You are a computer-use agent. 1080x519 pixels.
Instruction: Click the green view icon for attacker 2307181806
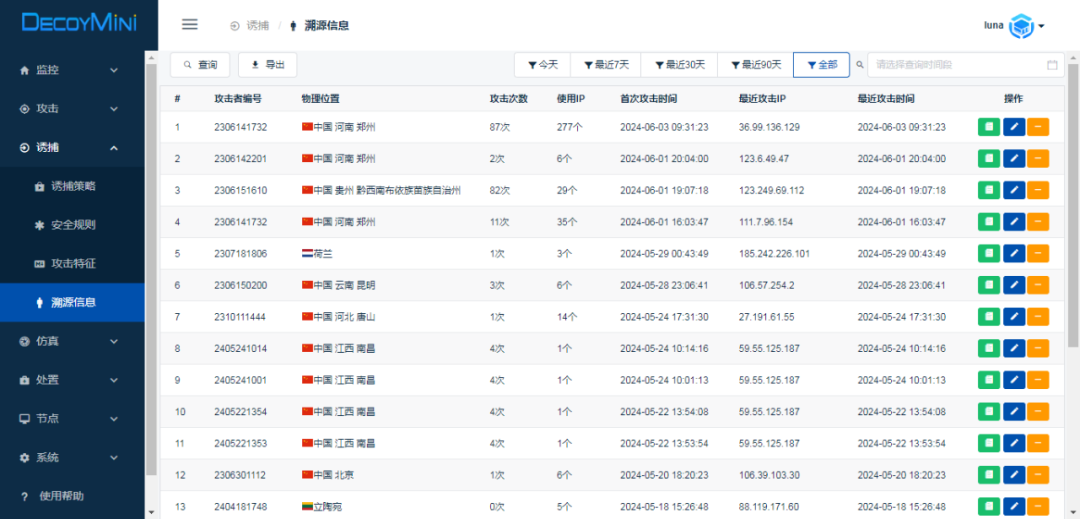tap(989, 254)
